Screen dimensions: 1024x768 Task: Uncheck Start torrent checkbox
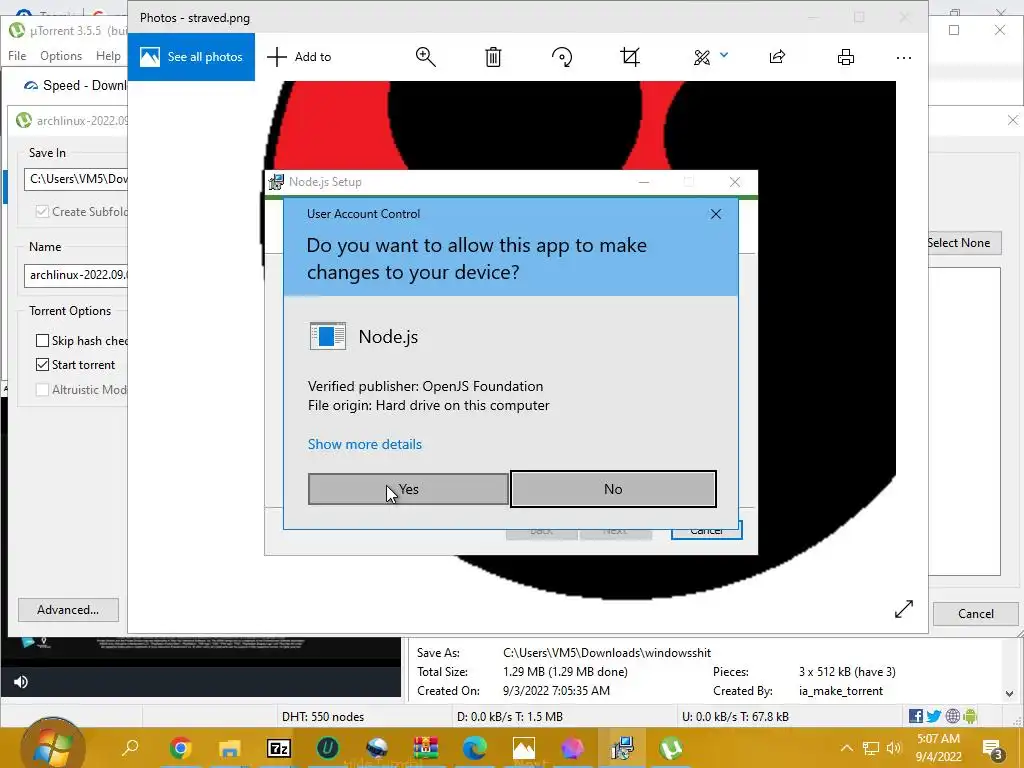42,365
